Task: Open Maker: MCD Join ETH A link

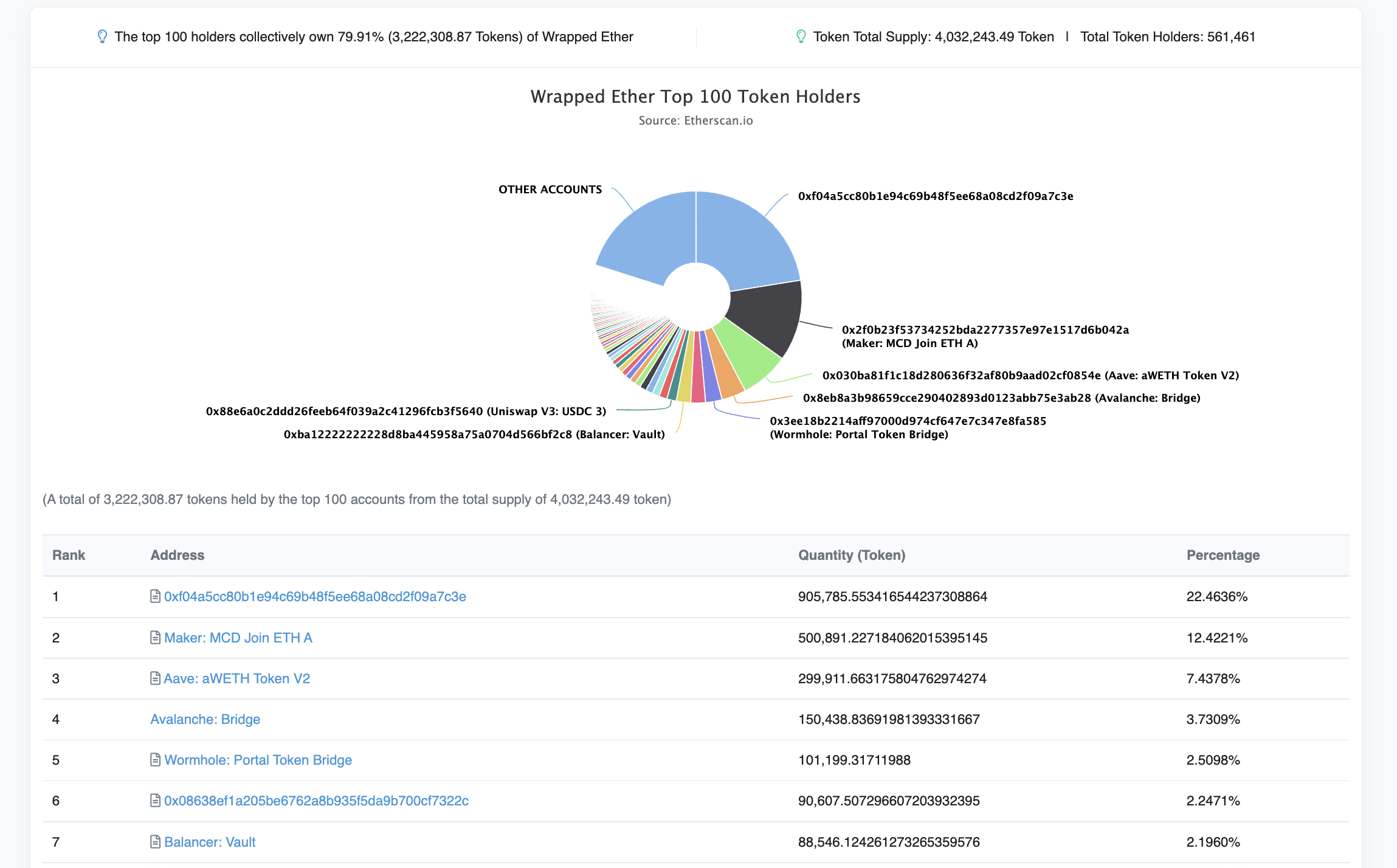Action: 238,638
